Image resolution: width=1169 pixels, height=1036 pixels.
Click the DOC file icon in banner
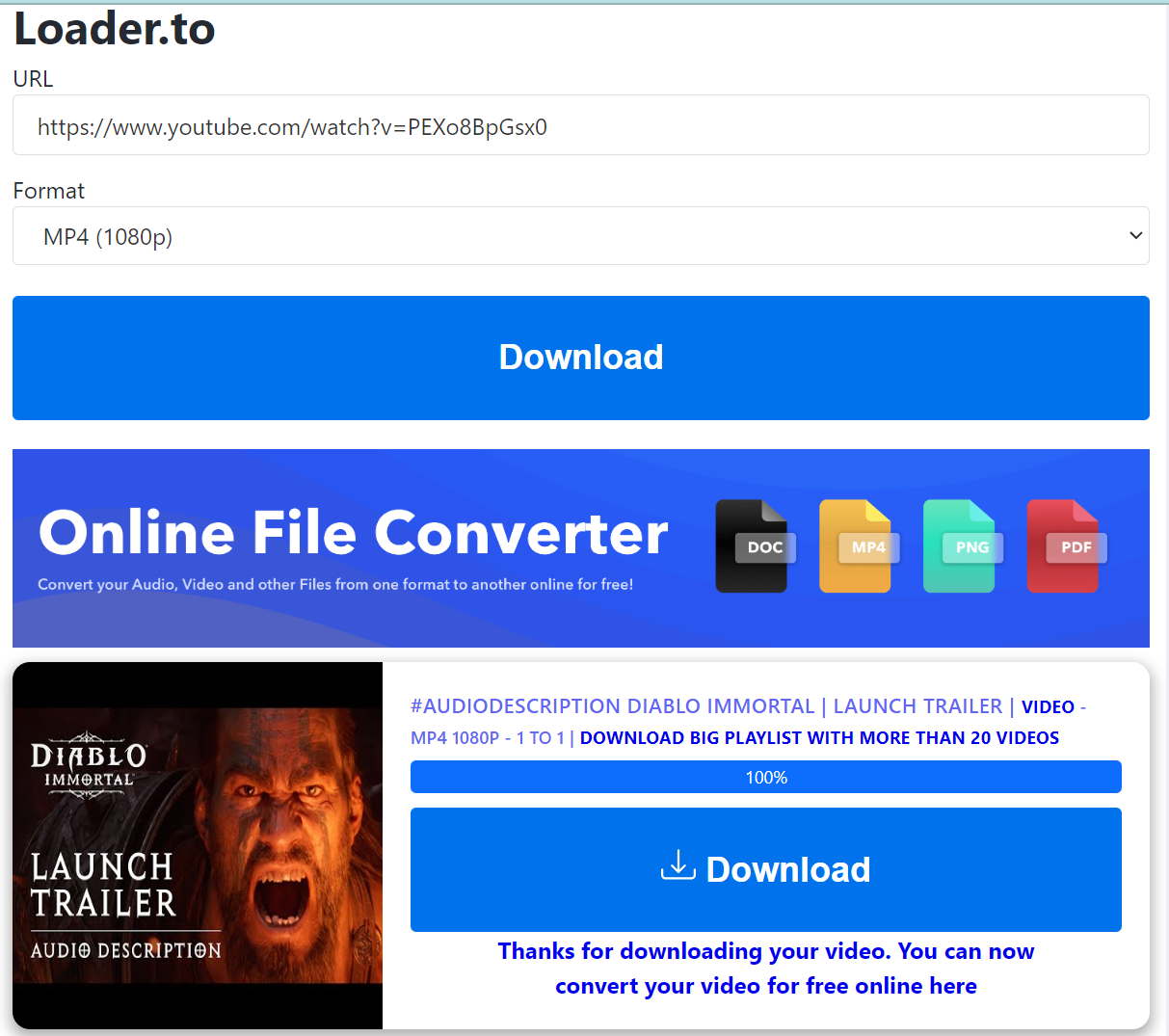coord(755,545)
